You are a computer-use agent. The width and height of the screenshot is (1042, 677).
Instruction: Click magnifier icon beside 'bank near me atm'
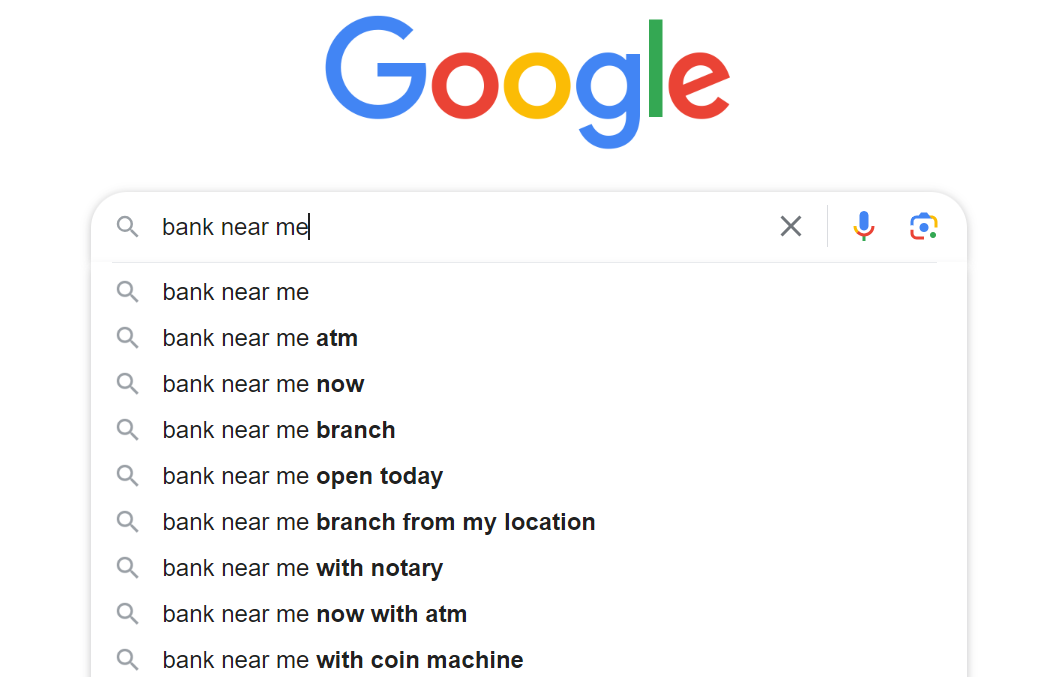[x=127, y=338]
